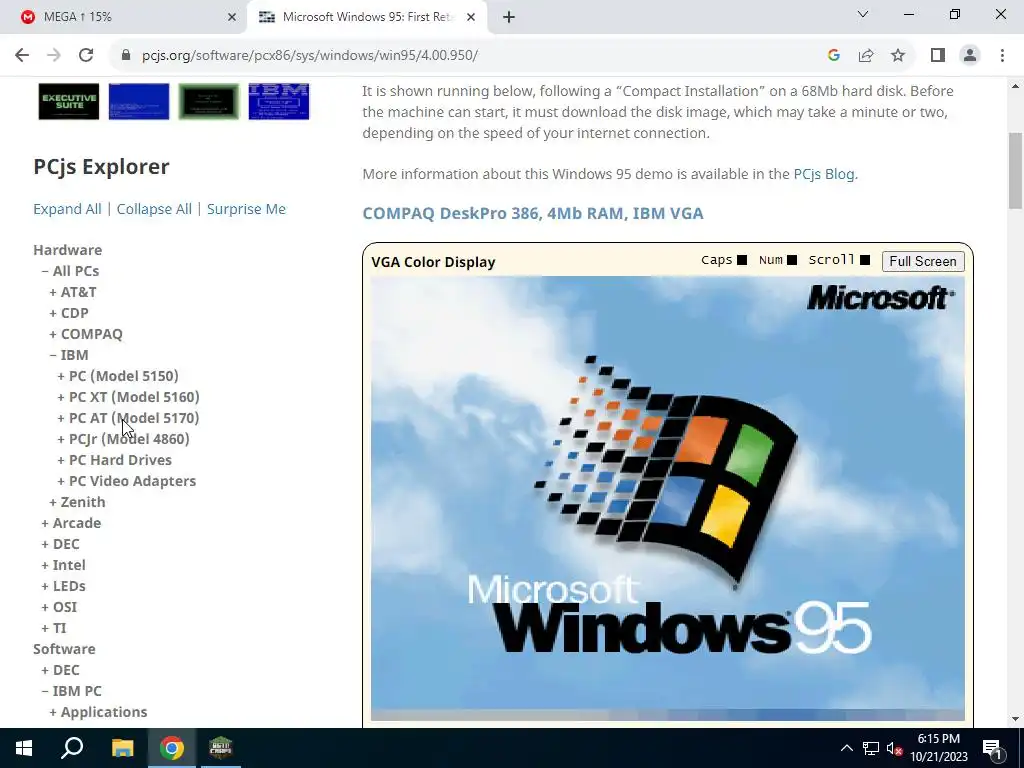Open the browser side panel
The image size is (1024, 768).
938,56
